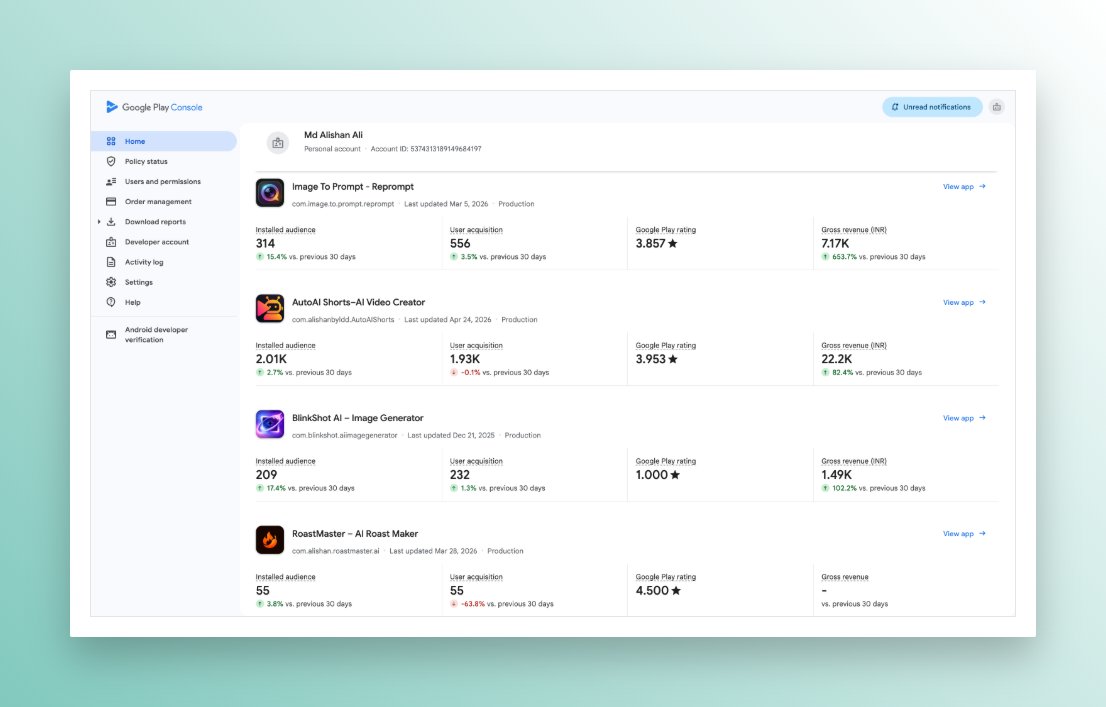Open Order management section

click(158, 202)
